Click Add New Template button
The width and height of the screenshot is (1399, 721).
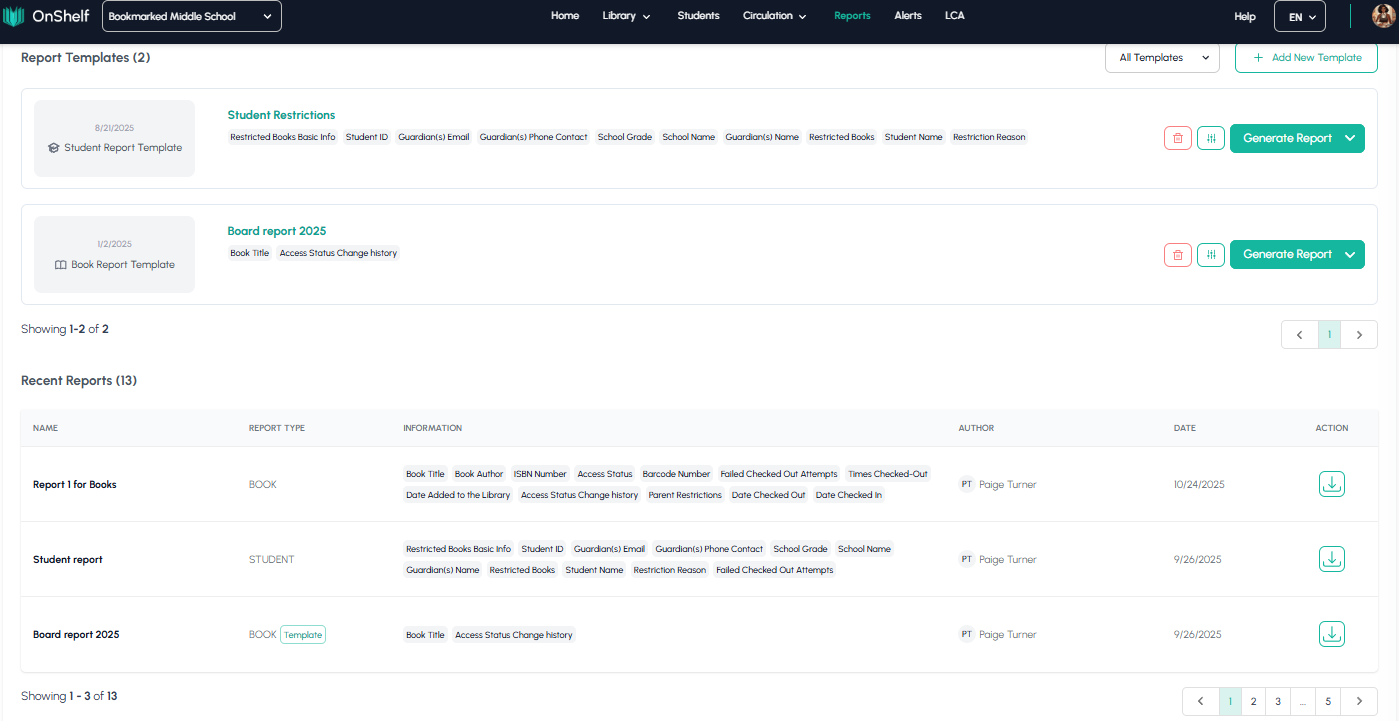(x=1306, y=58)
